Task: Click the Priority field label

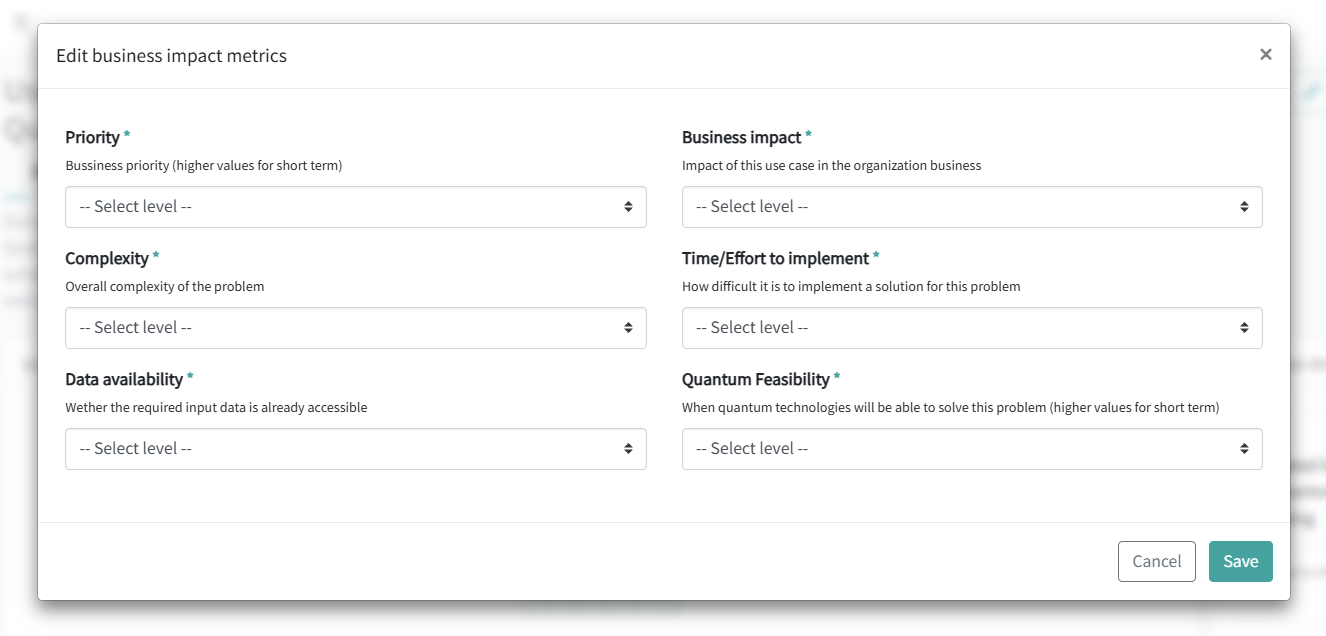Action: pyautogui.click(x=92, y=137)
